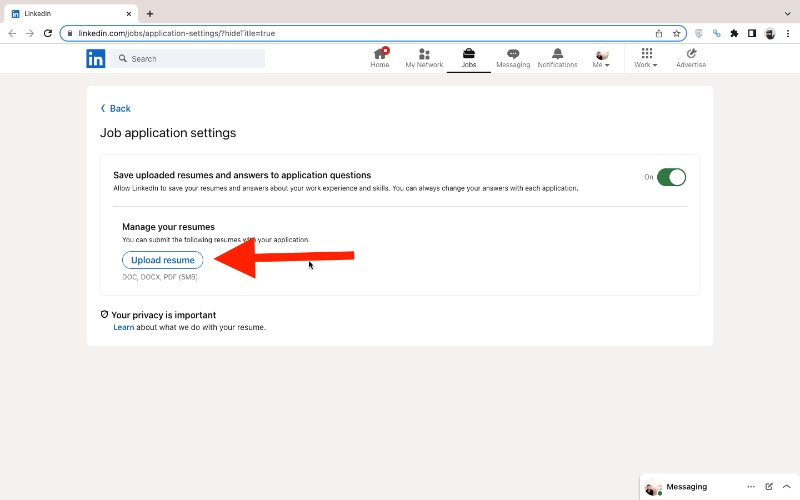The width and height of the screenshot is (800, 500).
Task: Compose a new message in Messaging overlay
Action: (x=769, y=487)
